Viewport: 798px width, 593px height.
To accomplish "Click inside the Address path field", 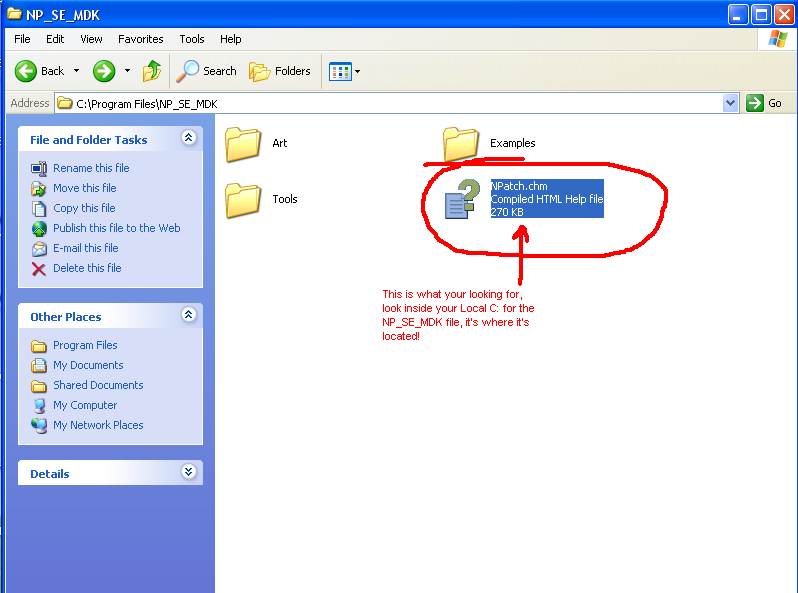I will tap(400, 103).
